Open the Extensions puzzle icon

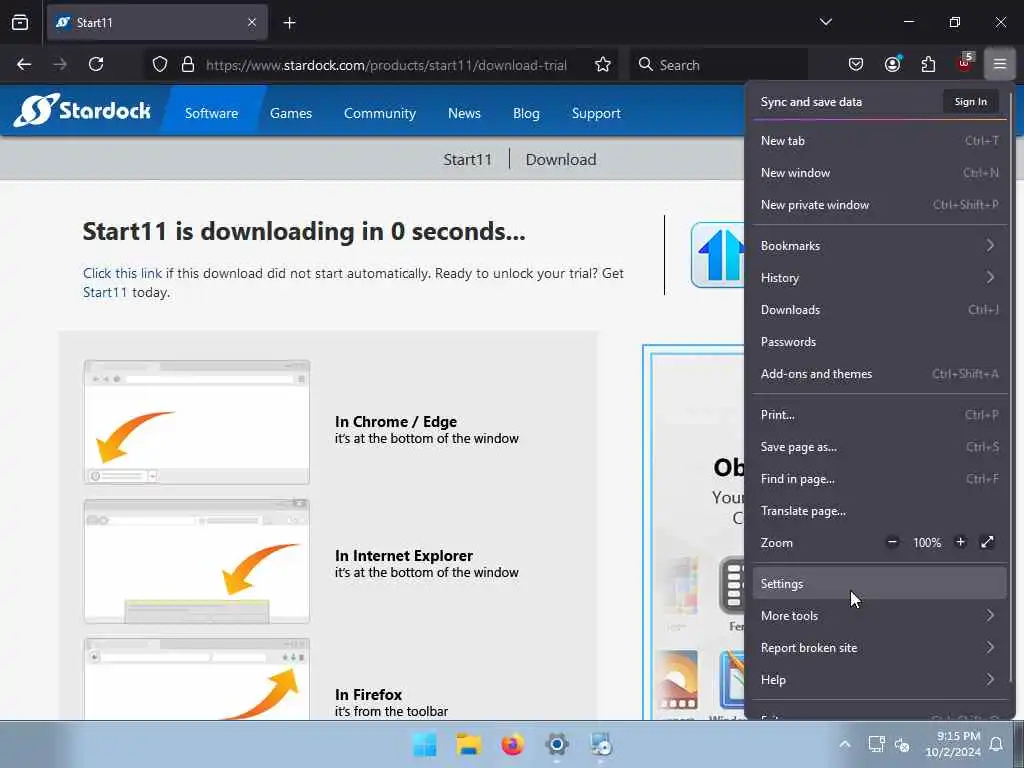928,64
